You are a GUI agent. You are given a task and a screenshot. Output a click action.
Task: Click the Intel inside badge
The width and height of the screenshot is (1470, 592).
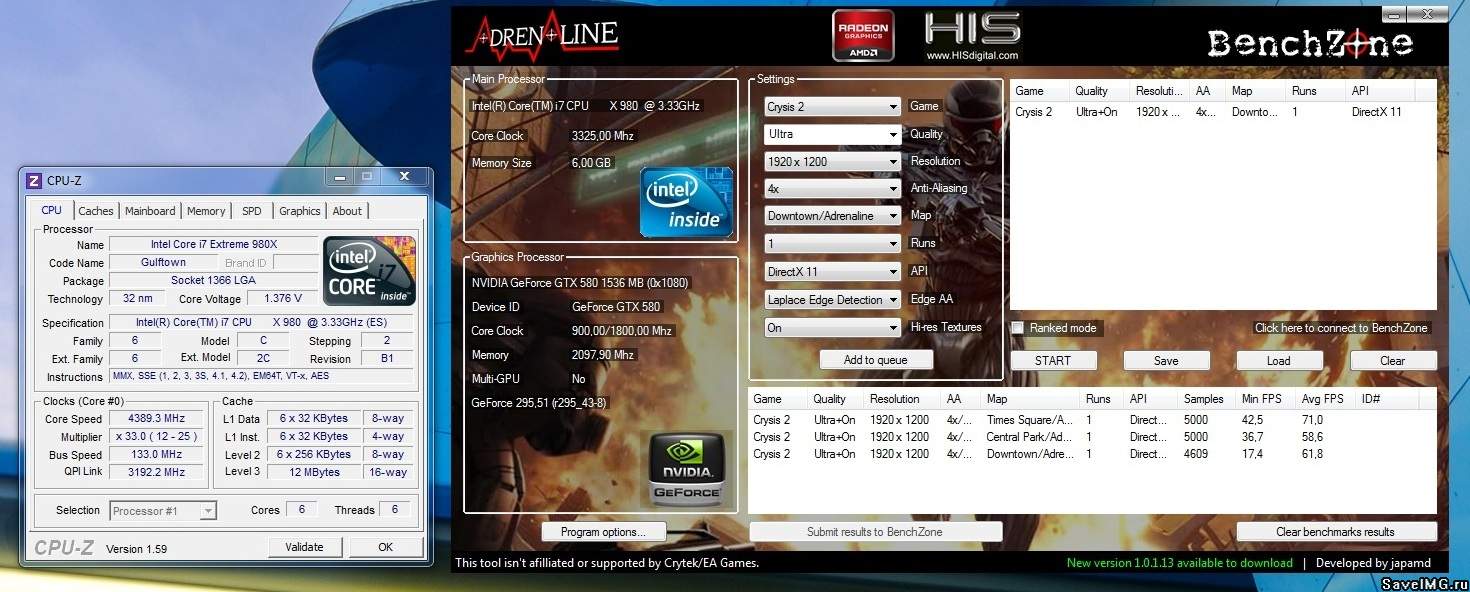(686, 202)
